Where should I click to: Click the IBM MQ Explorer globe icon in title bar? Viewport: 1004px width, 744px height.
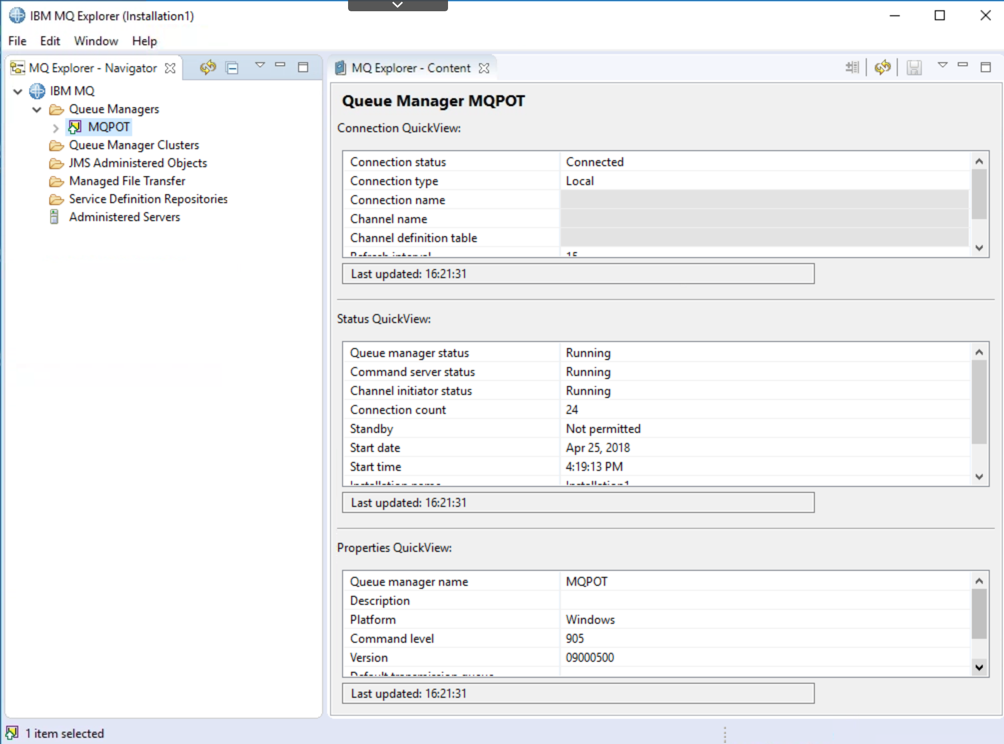17,15
